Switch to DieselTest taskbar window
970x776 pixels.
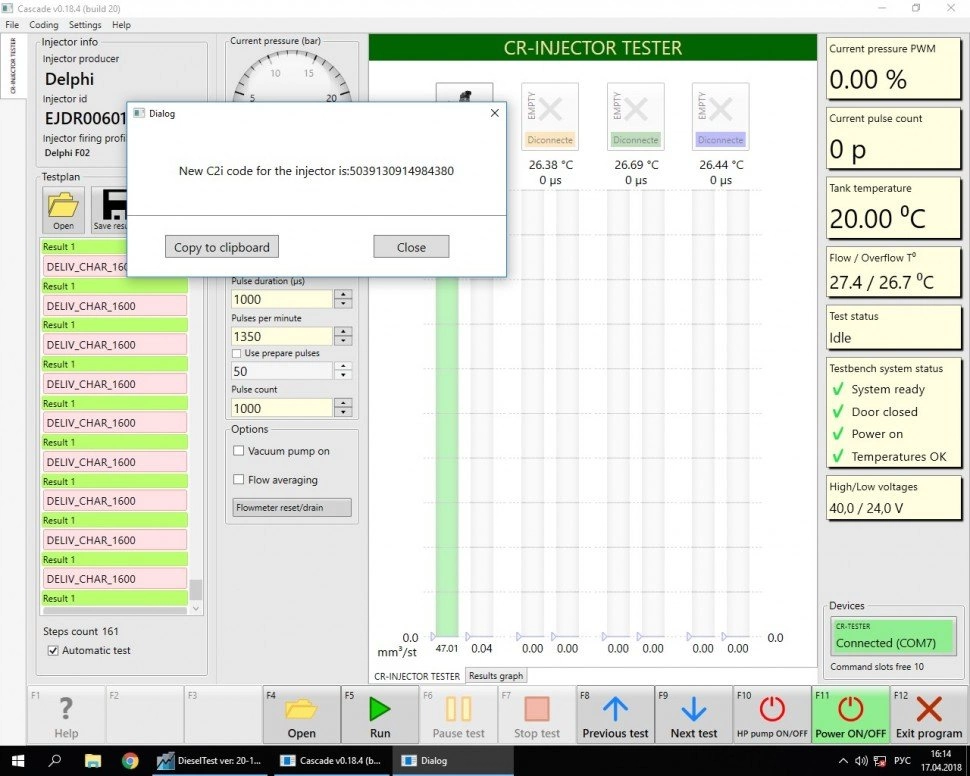tap(210, 761)
